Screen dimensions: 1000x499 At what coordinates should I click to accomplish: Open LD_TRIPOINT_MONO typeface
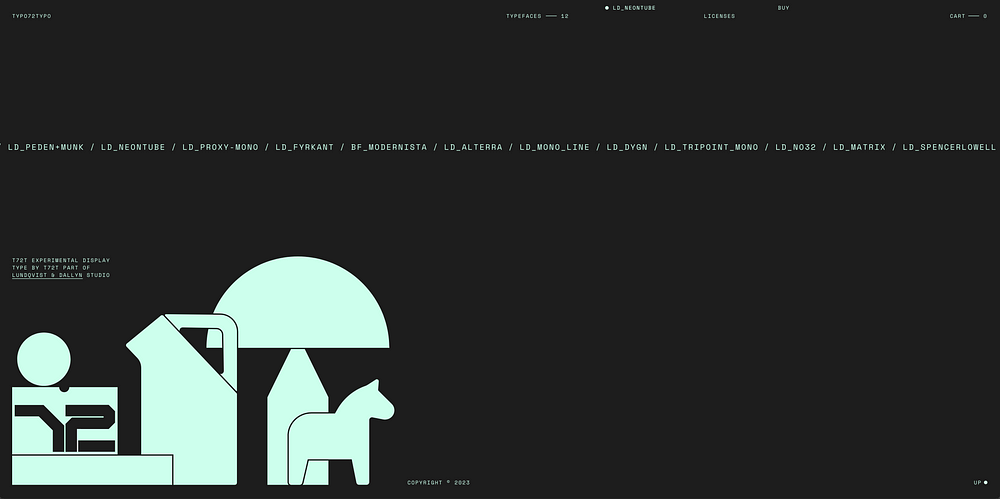(711, 147)
